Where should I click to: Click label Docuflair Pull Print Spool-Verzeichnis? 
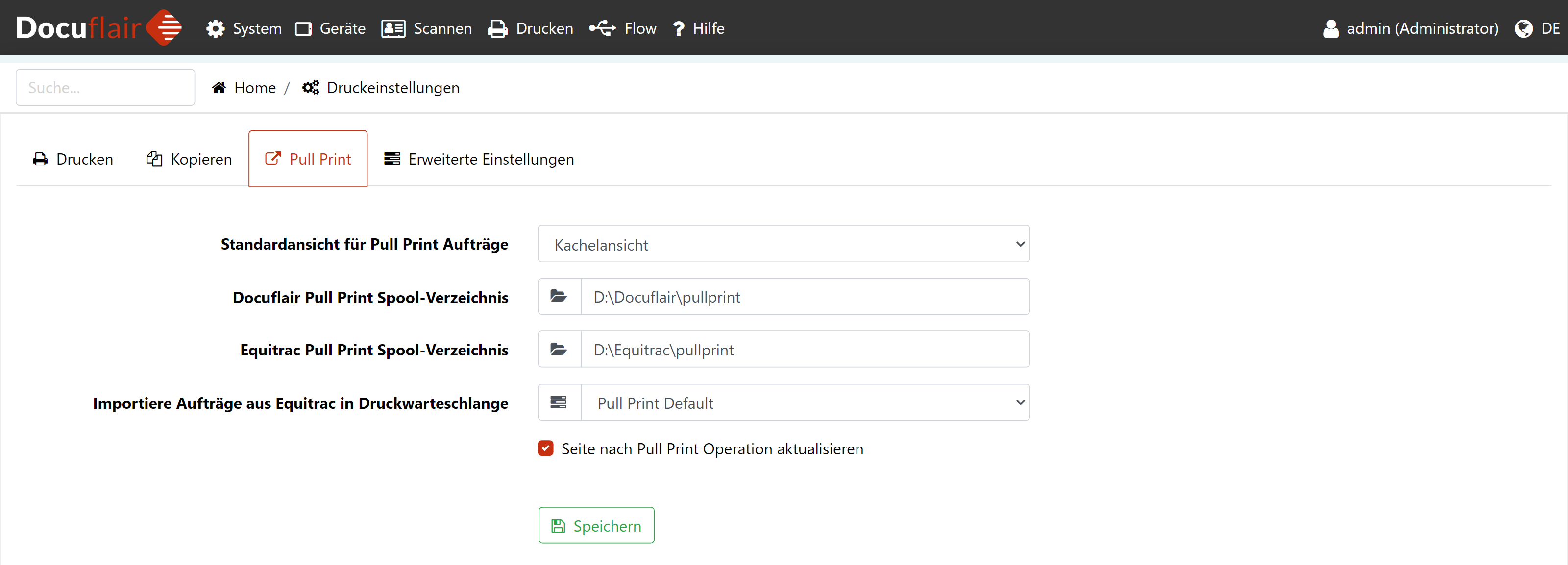point(371,297)
